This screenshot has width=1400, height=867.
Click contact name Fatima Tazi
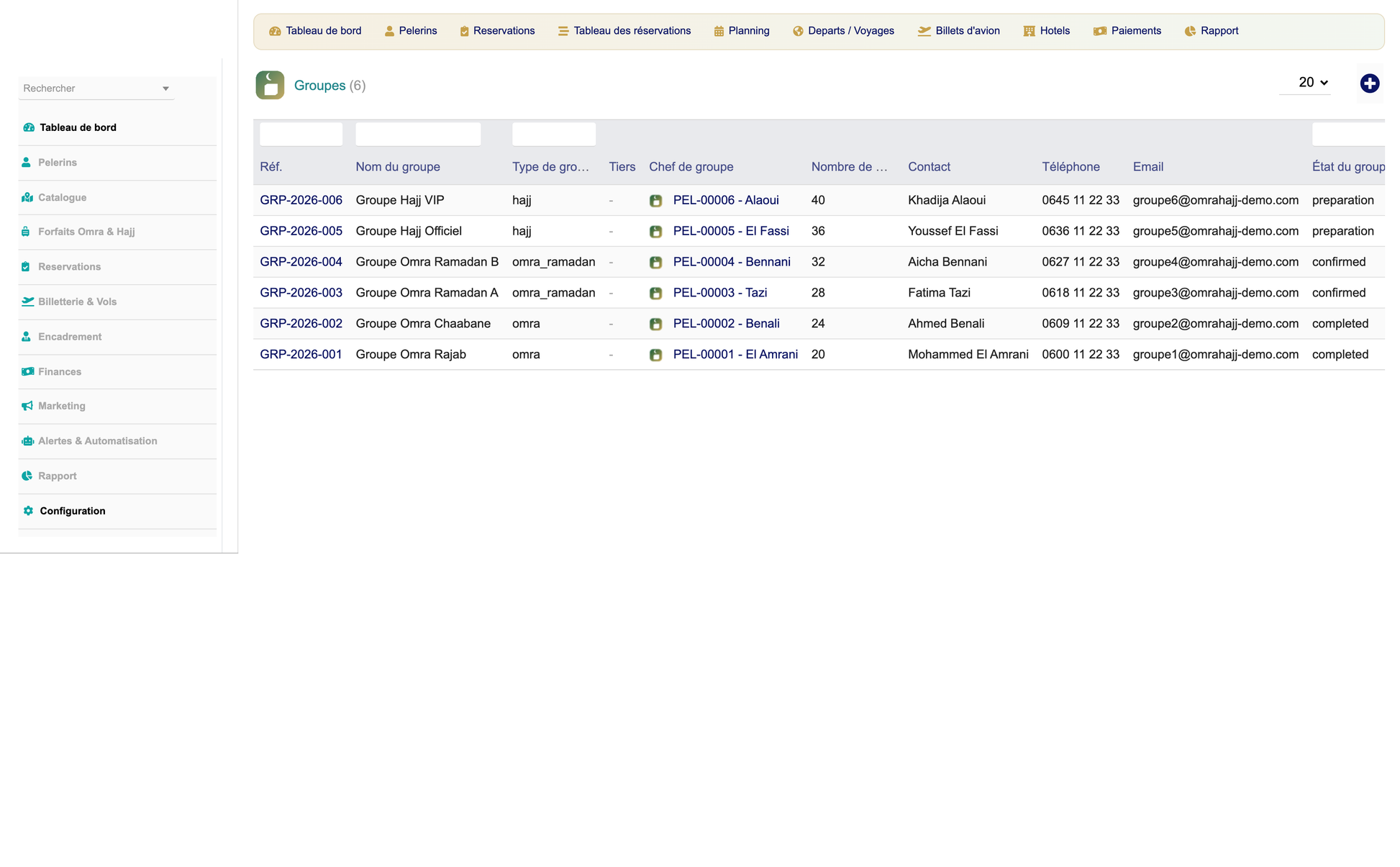click(939, 293)
